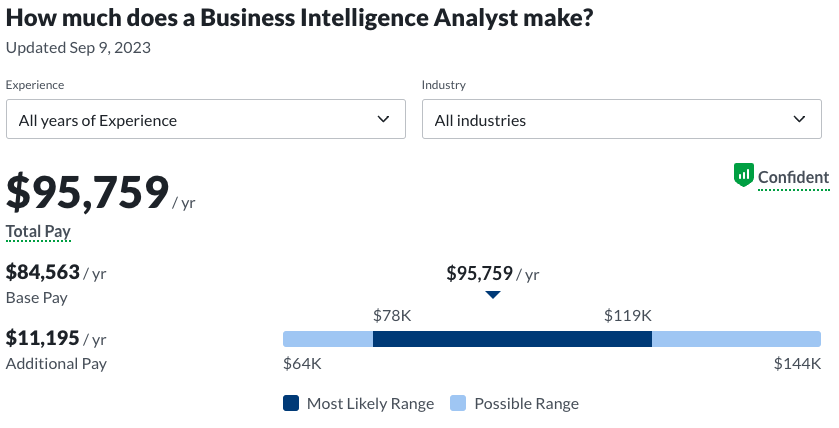The height and width of the screenshot is (428, 839).
Task: Click the $144K maximum range label
Action: [x=797, y=364]
